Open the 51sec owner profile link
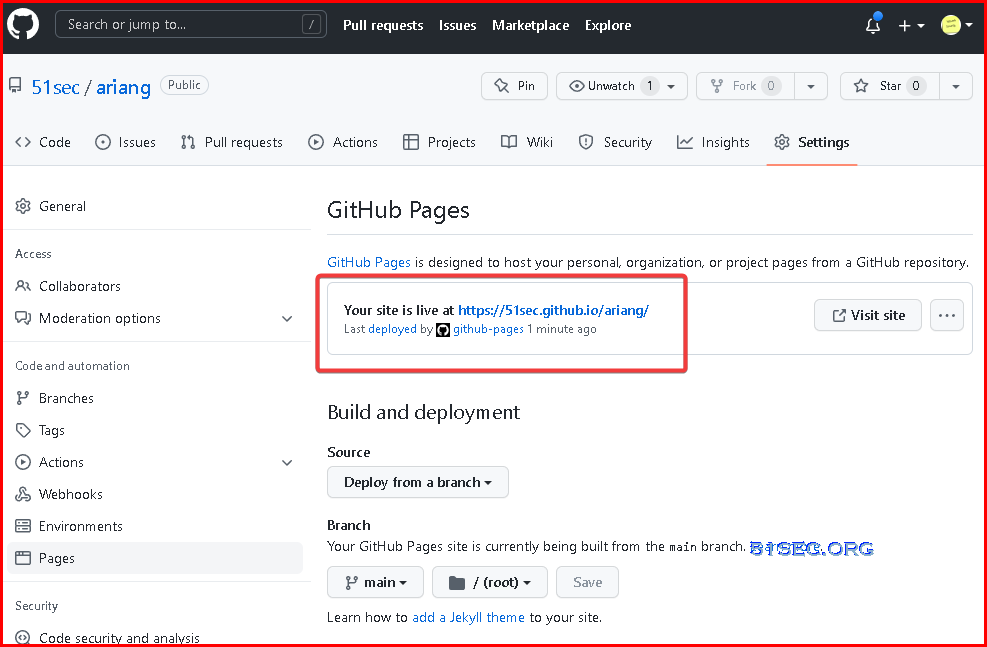Screen dimensions: 987x647 (x=55, y=87)
